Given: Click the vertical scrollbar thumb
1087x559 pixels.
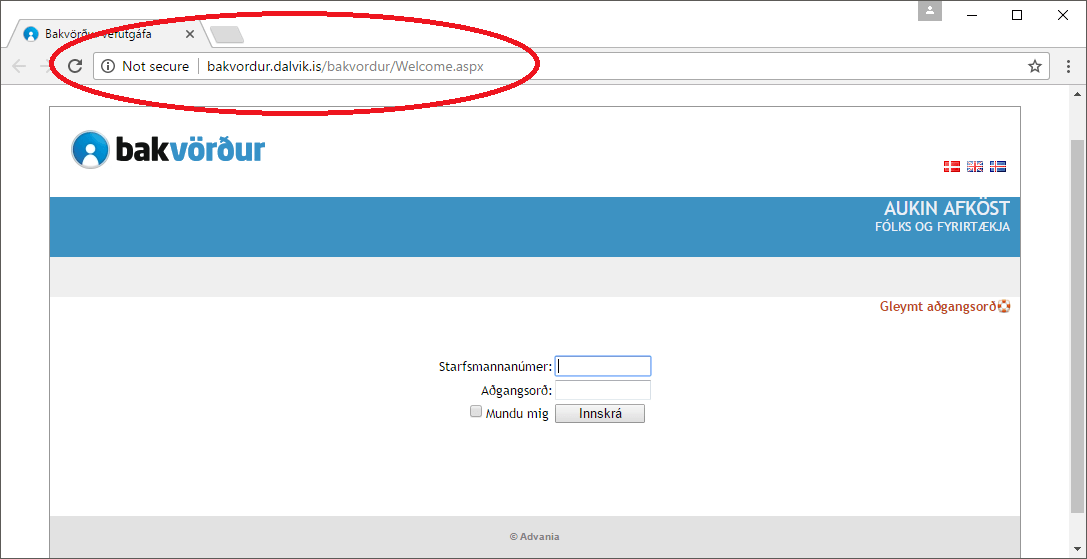Looking at the screenshot, I should pos(1079,328).
